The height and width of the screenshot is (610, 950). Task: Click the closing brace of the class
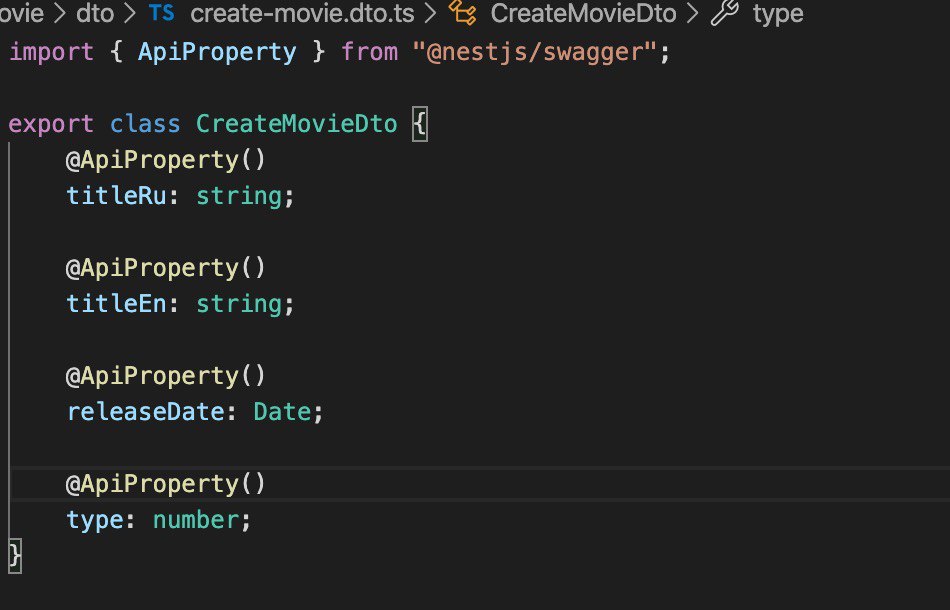[15, 556]
